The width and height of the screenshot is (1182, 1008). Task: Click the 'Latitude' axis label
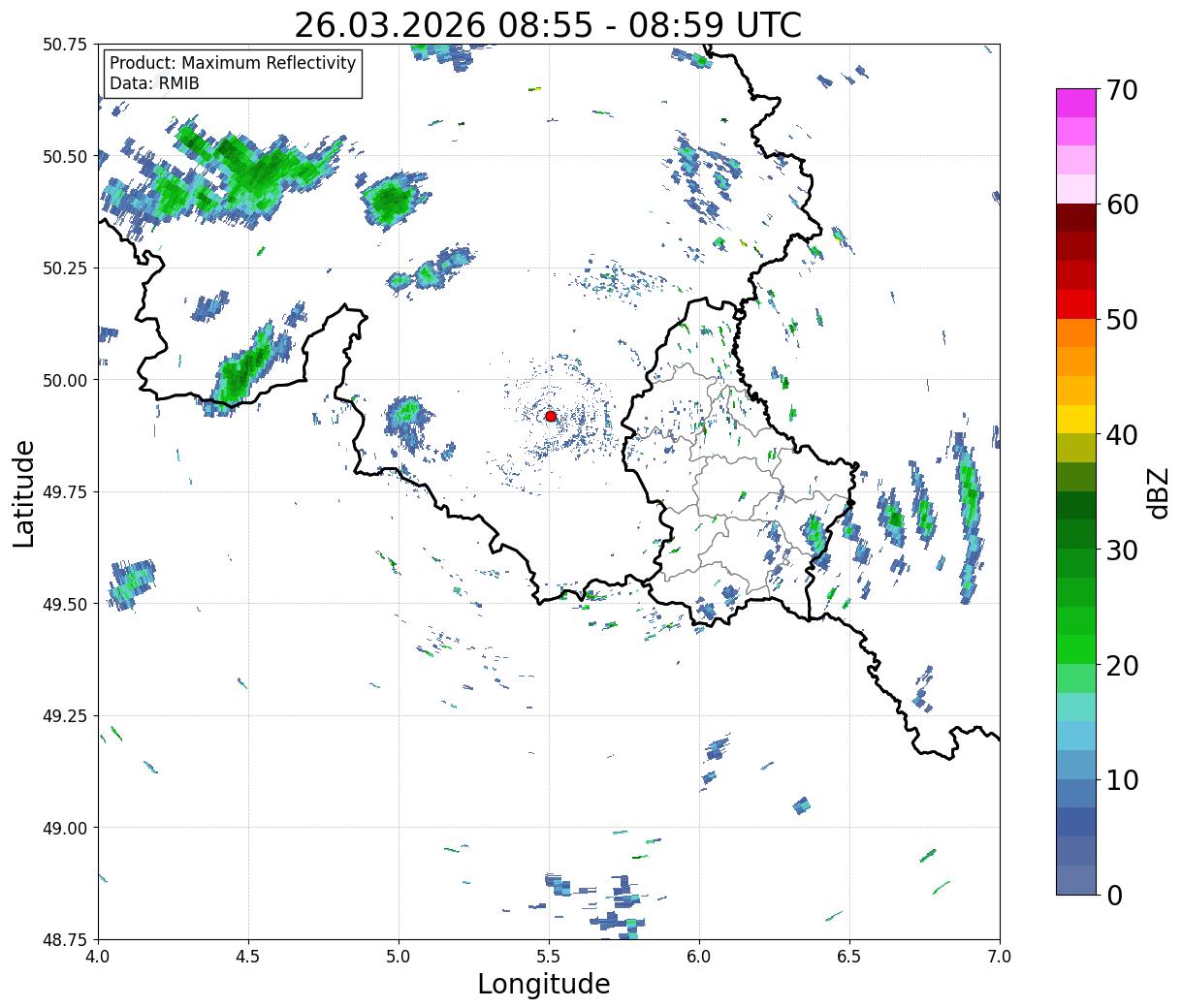click(24, 493)
